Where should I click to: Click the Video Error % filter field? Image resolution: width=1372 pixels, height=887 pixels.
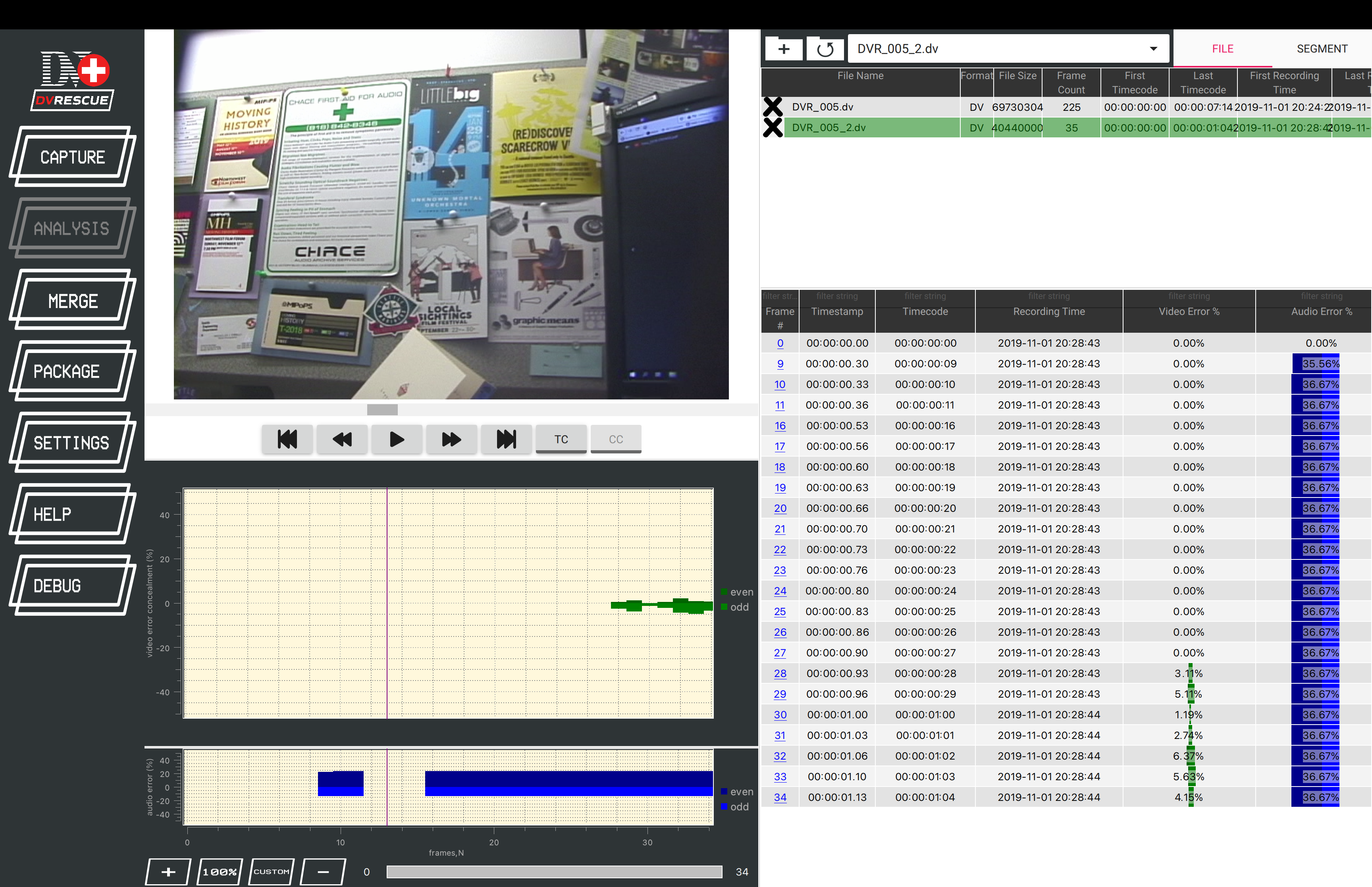(1189, 296)
